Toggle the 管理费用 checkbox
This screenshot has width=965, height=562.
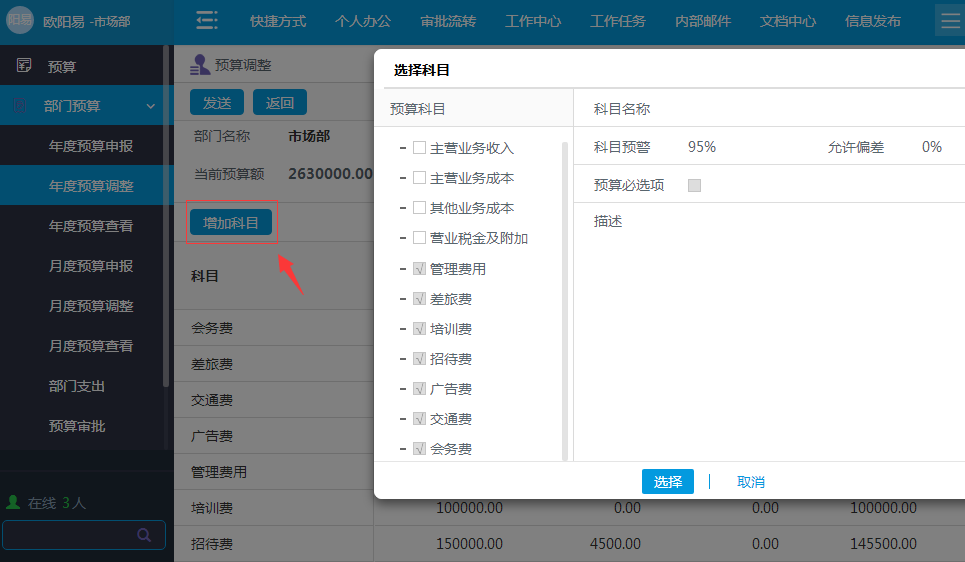(x=419, y=269)
